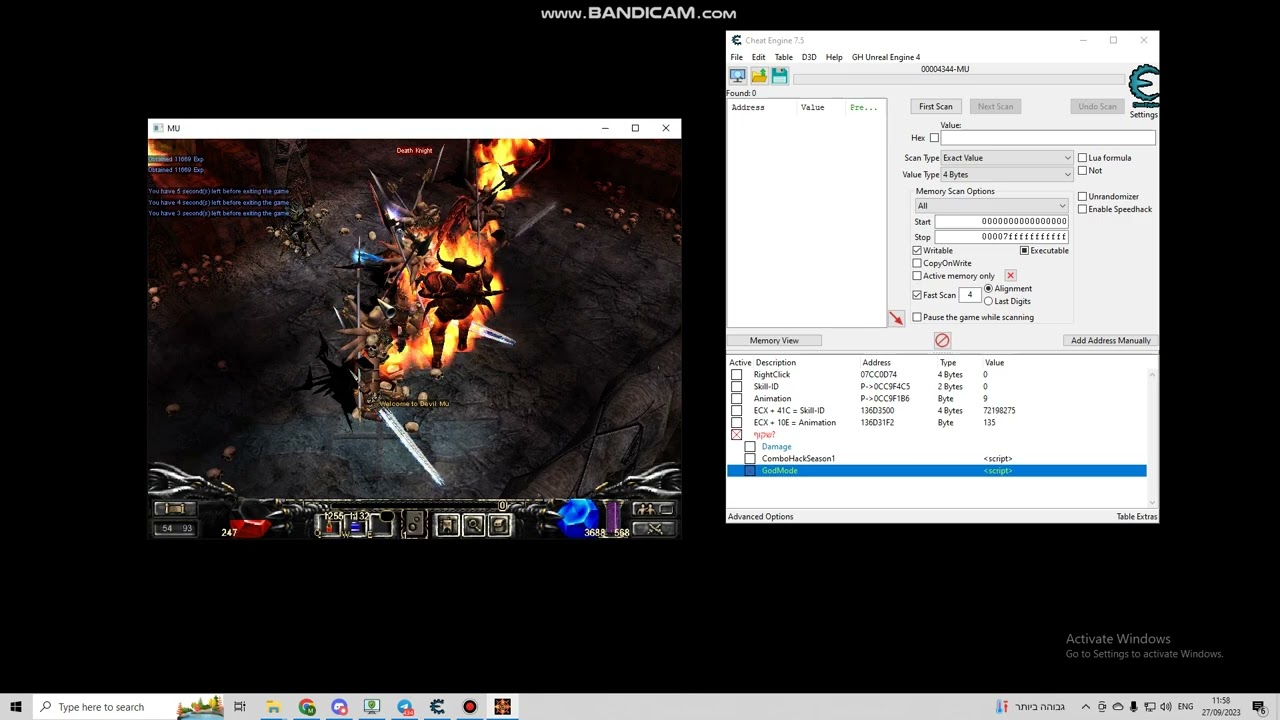
Task: Open Table Extras
Action: pyautogui.click(x=1136, y=517)
